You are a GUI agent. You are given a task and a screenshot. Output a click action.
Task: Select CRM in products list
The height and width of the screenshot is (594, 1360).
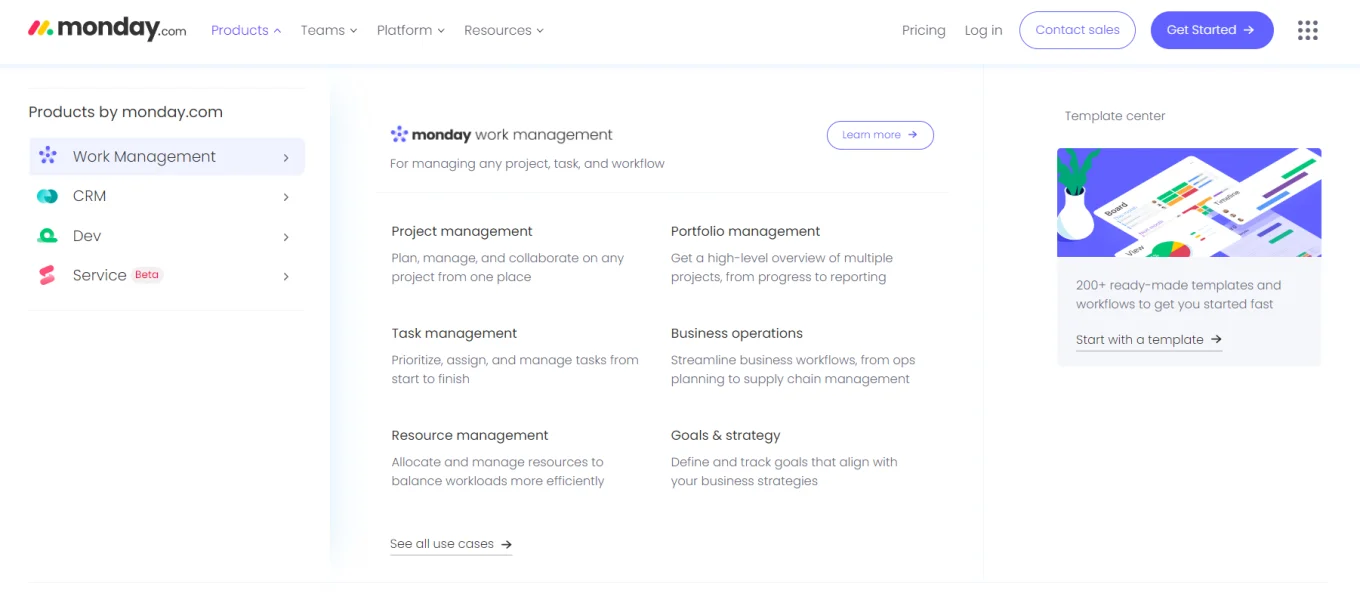tap(166, 196)
